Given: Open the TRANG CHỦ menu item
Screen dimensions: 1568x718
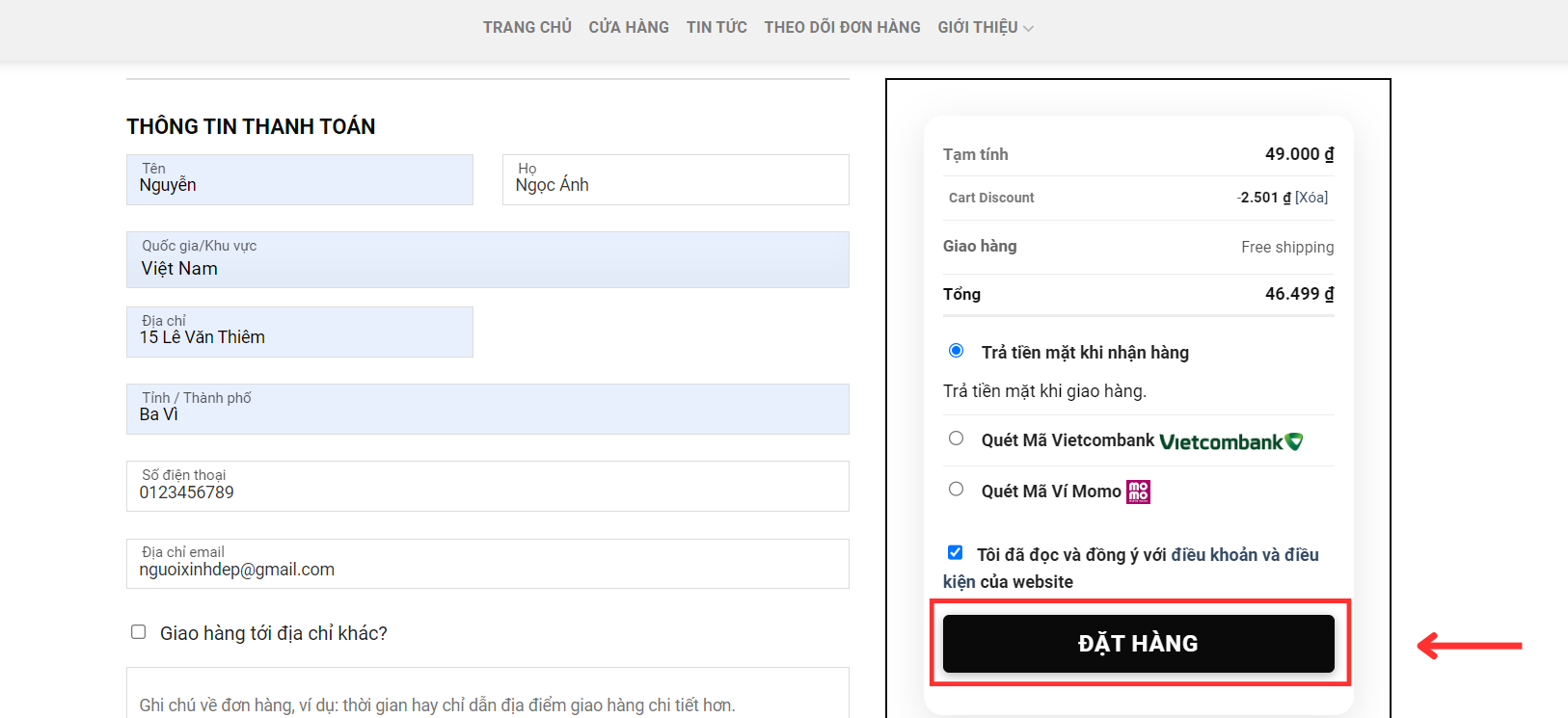Looking at the screenshot, I should (x=527, y=27).
